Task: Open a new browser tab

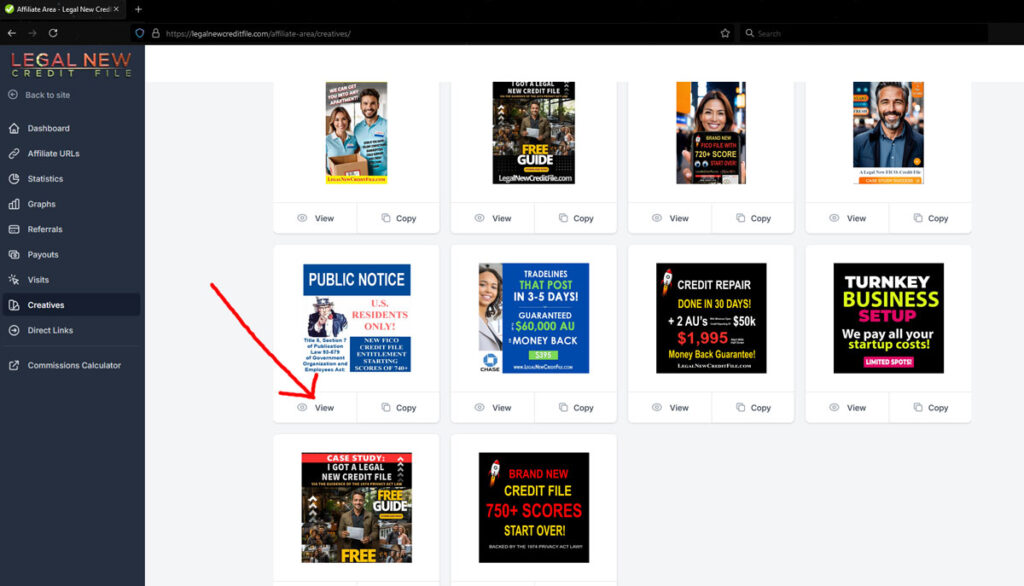Action: 138,9
